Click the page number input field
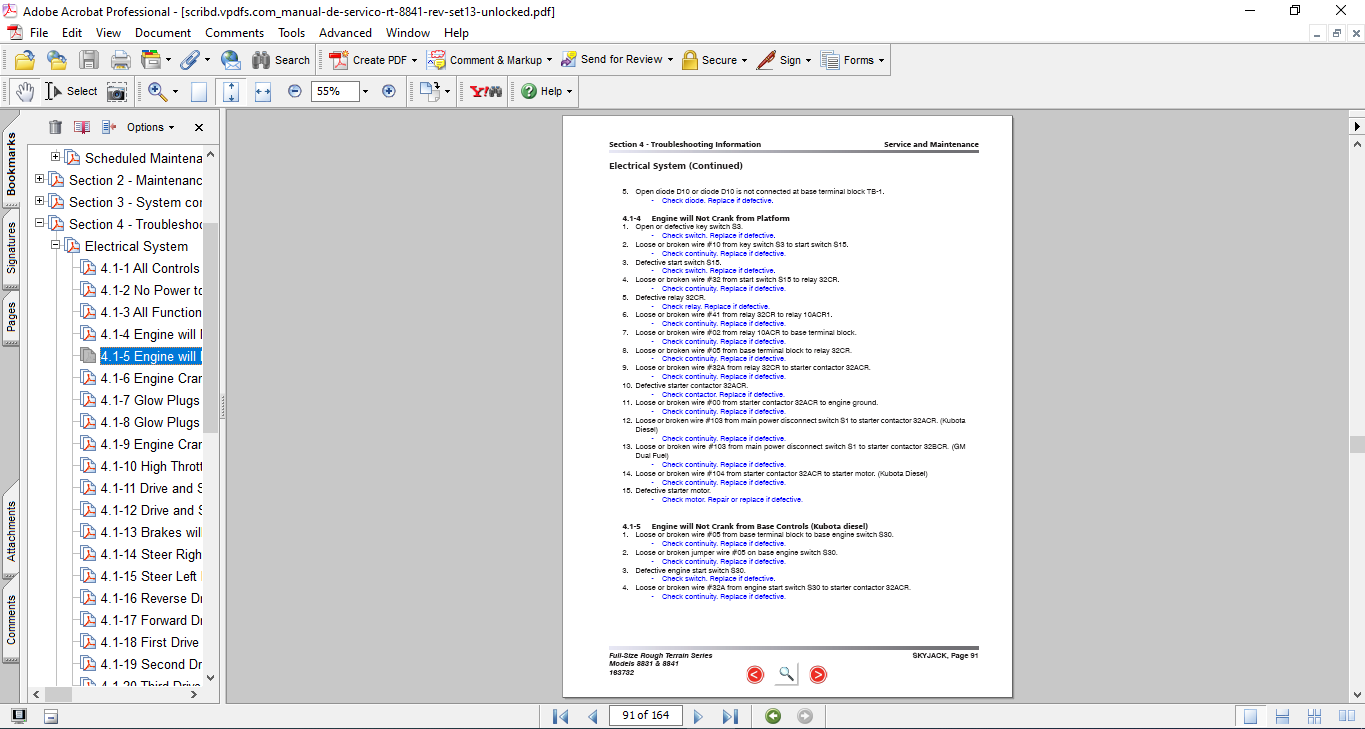This screenshot has width=1365, height=729. pyautogui.click(x=645, y=715)
